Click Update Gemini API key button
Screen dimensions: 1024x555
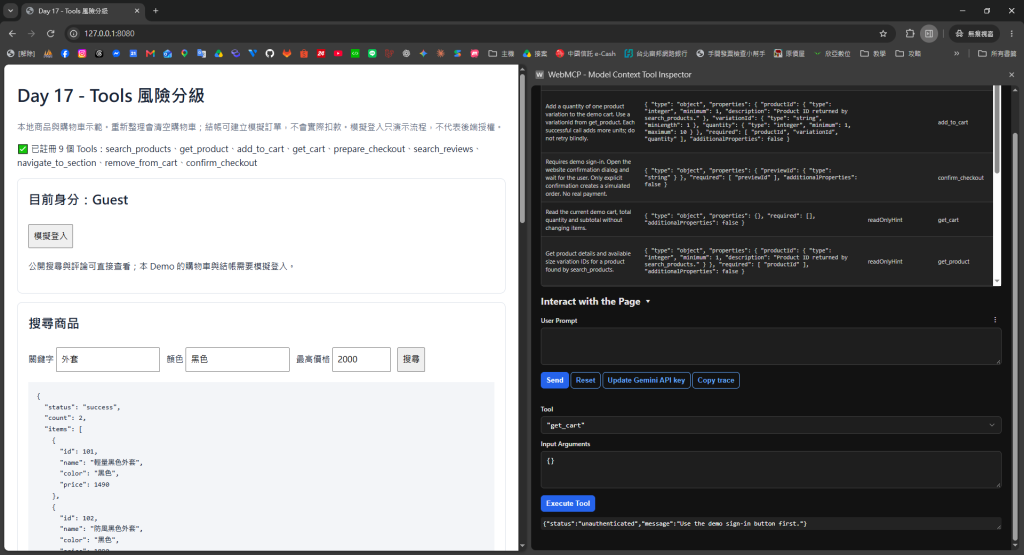(x=646, y=380)
